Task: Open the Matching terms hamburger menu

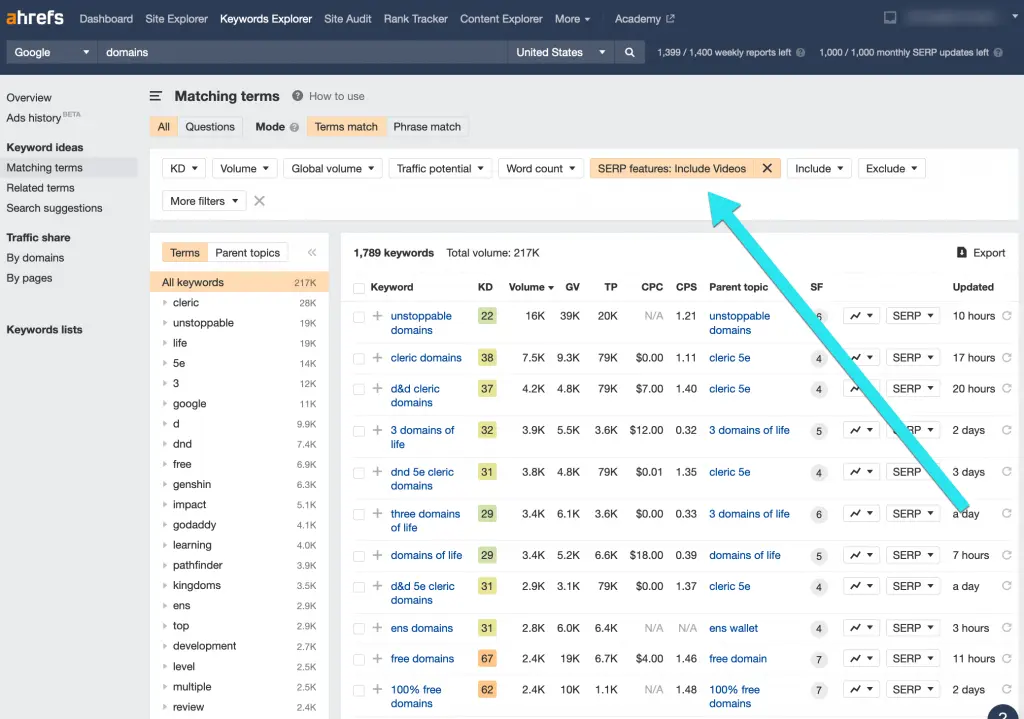Action: coord(156,95)
